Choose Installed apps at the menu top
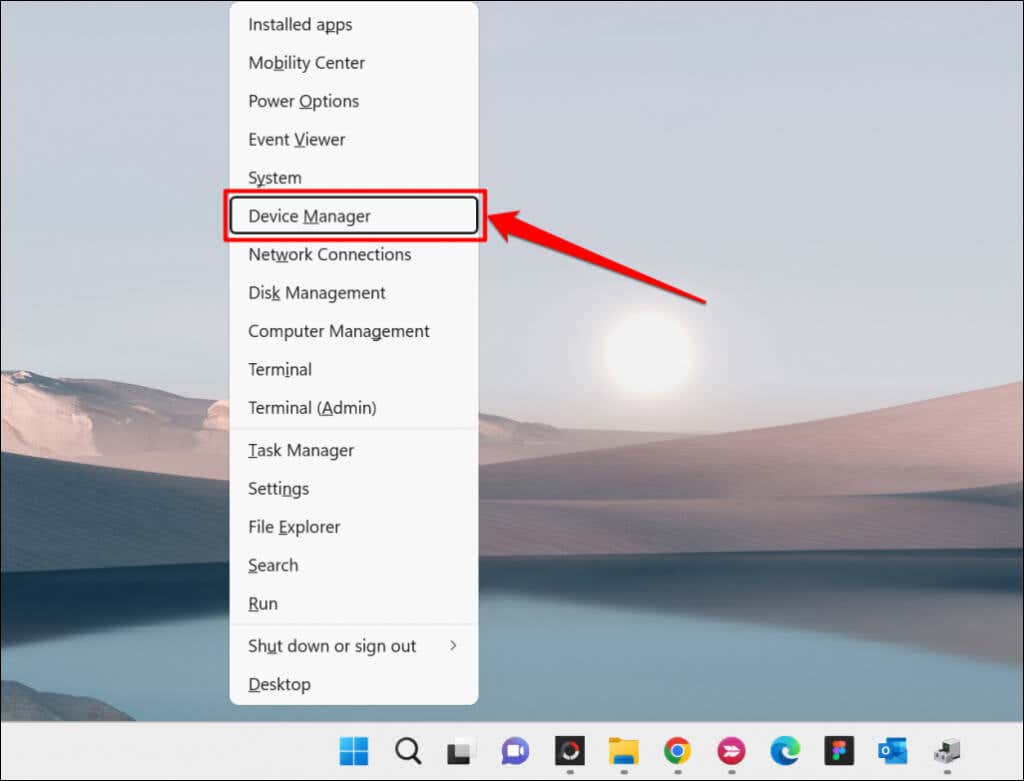Viewport: 1024px width, 781px height. [x=353, y=24]
